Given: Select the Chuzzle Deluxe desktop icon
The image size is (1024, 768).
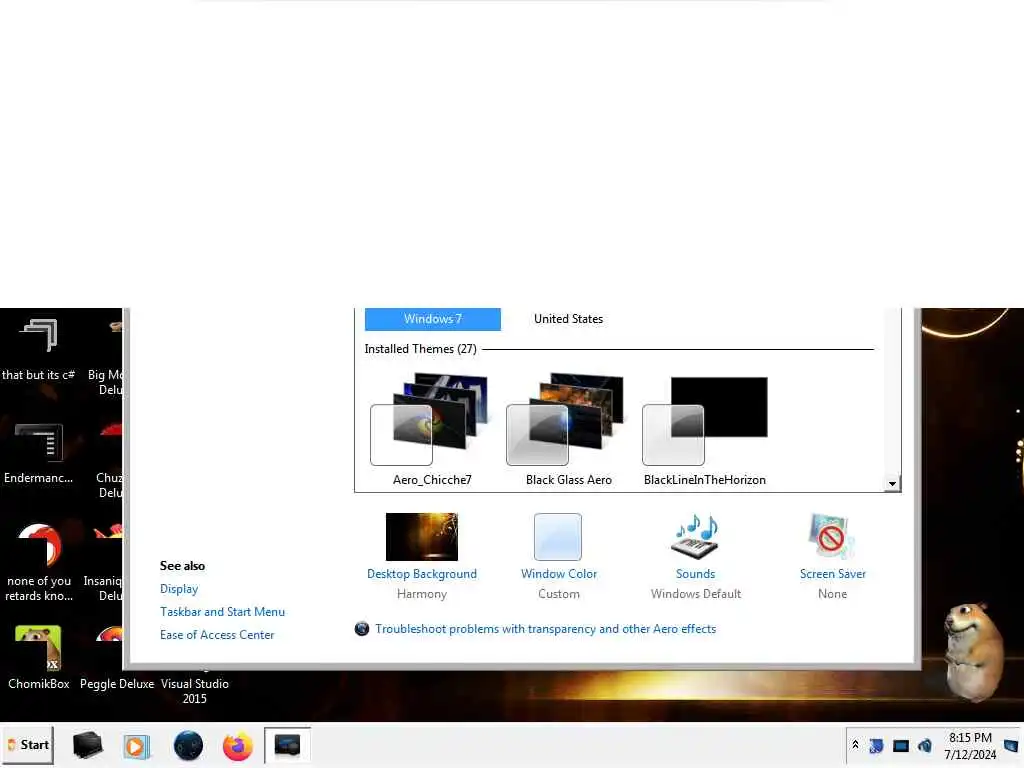Looking at the screenshot, I should click(108, 460).
